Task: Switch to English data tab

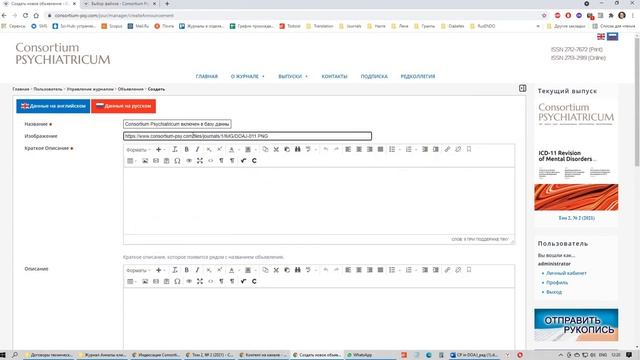Action: click(53, 106)
